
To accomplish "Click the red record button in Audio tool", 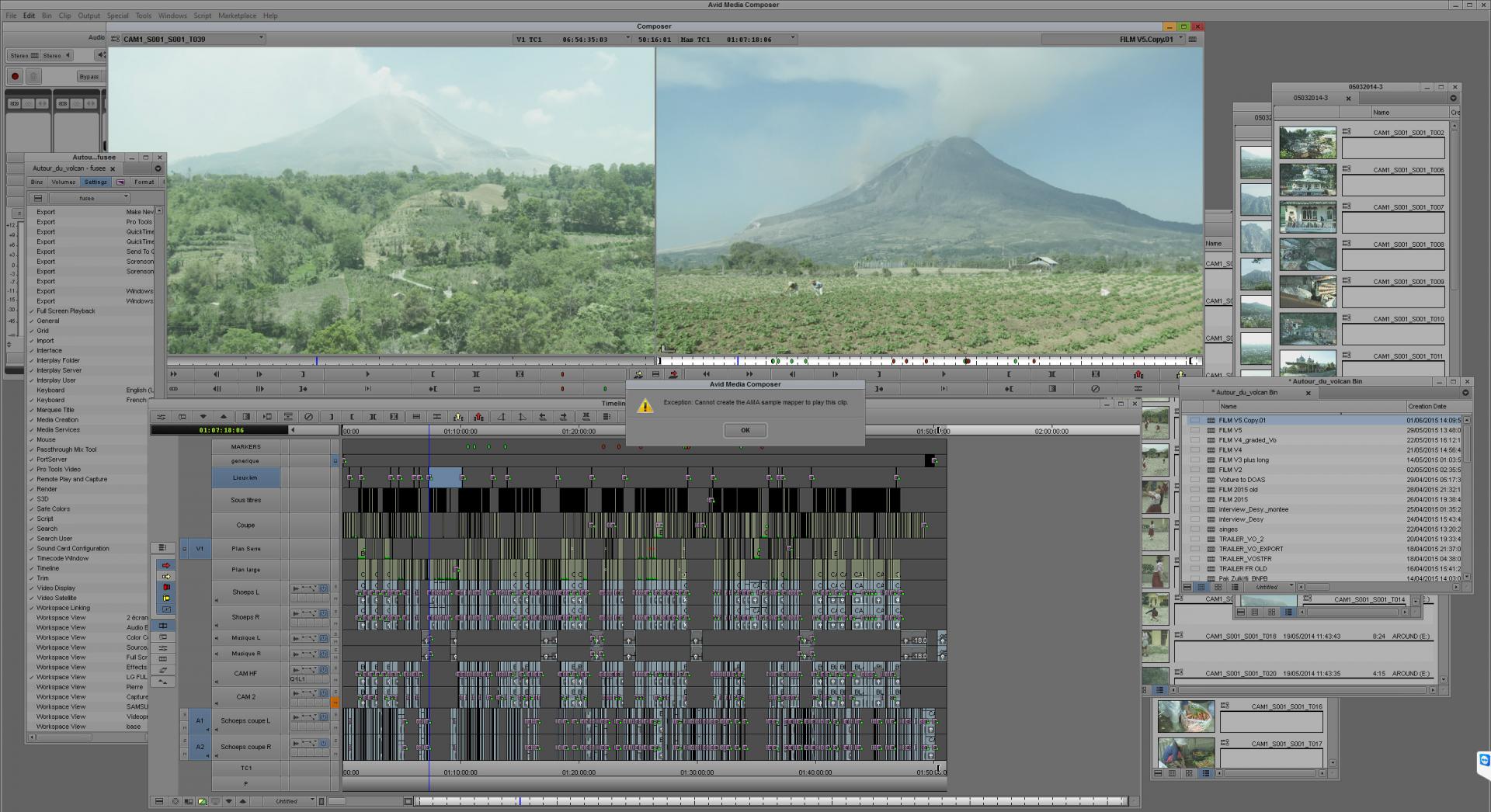I will tap(15, 76).
